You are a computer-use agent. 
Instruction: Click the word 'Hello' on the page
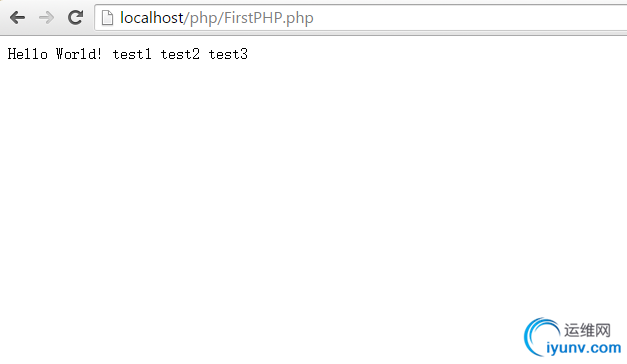tap(28, 54)
